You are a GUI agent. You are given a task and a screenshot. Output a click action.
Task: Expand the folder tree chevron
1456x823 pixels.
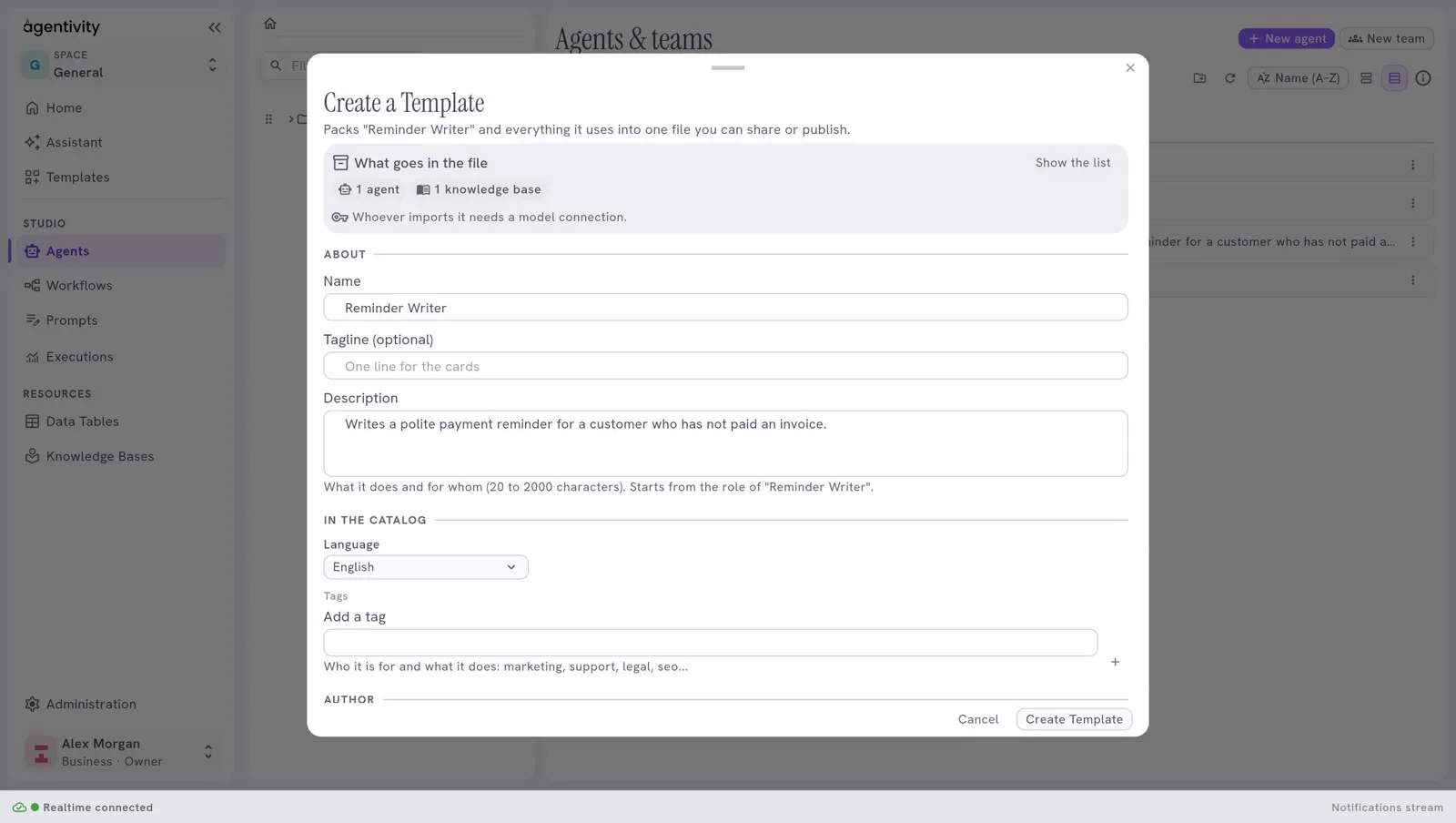(x=291, y=119)
